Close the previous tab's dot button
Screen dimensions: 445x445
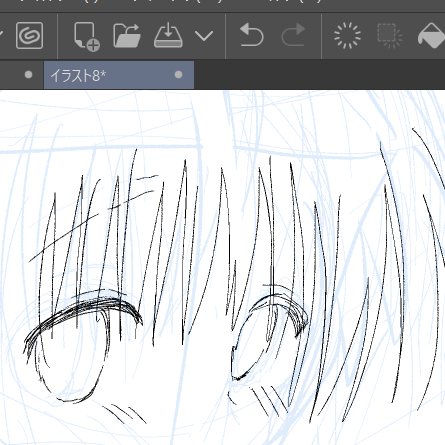pyautogui.click(x=29, y=75)
